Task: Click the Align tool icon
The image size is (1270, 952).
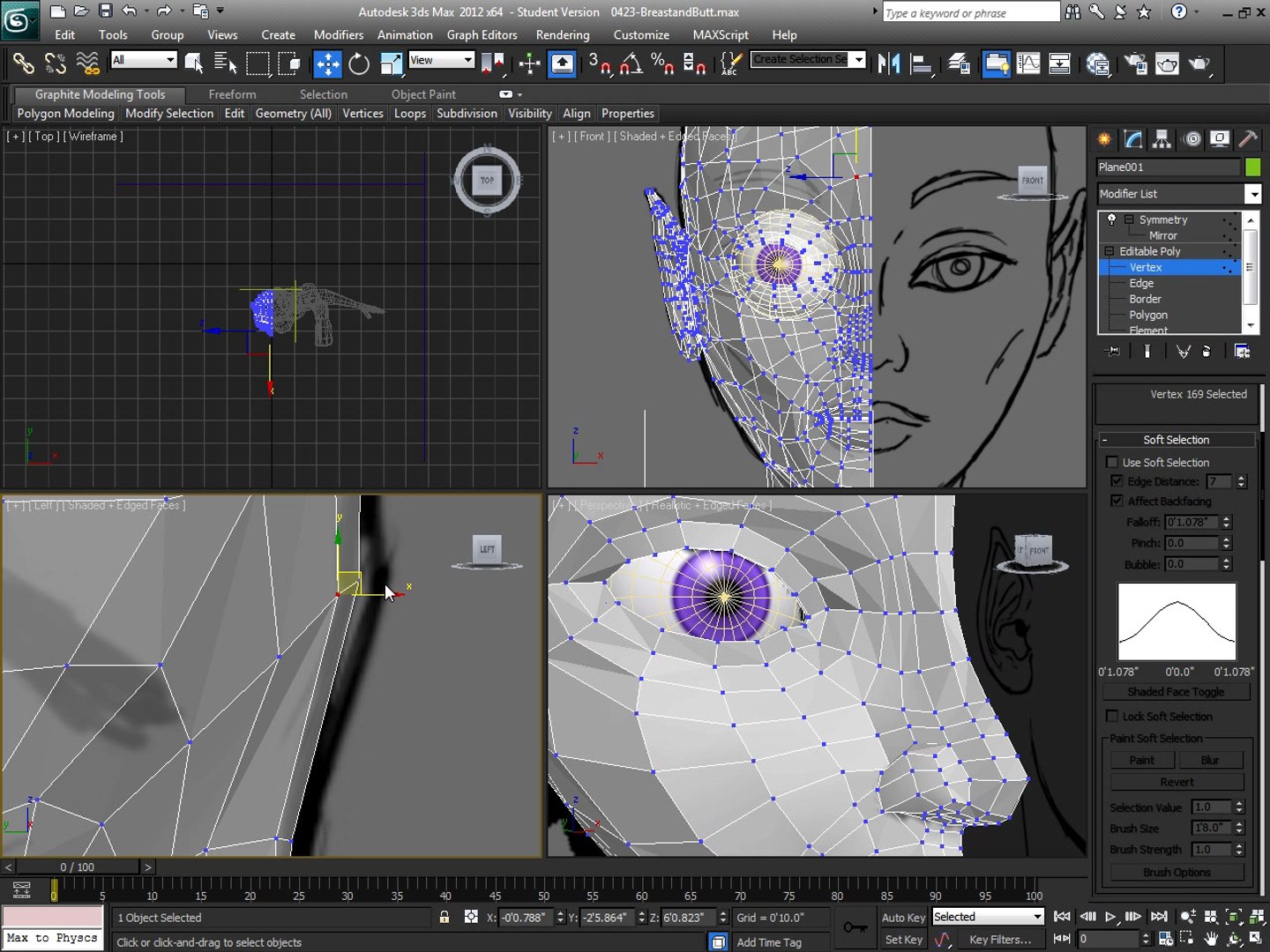Action: coord(922,63)
